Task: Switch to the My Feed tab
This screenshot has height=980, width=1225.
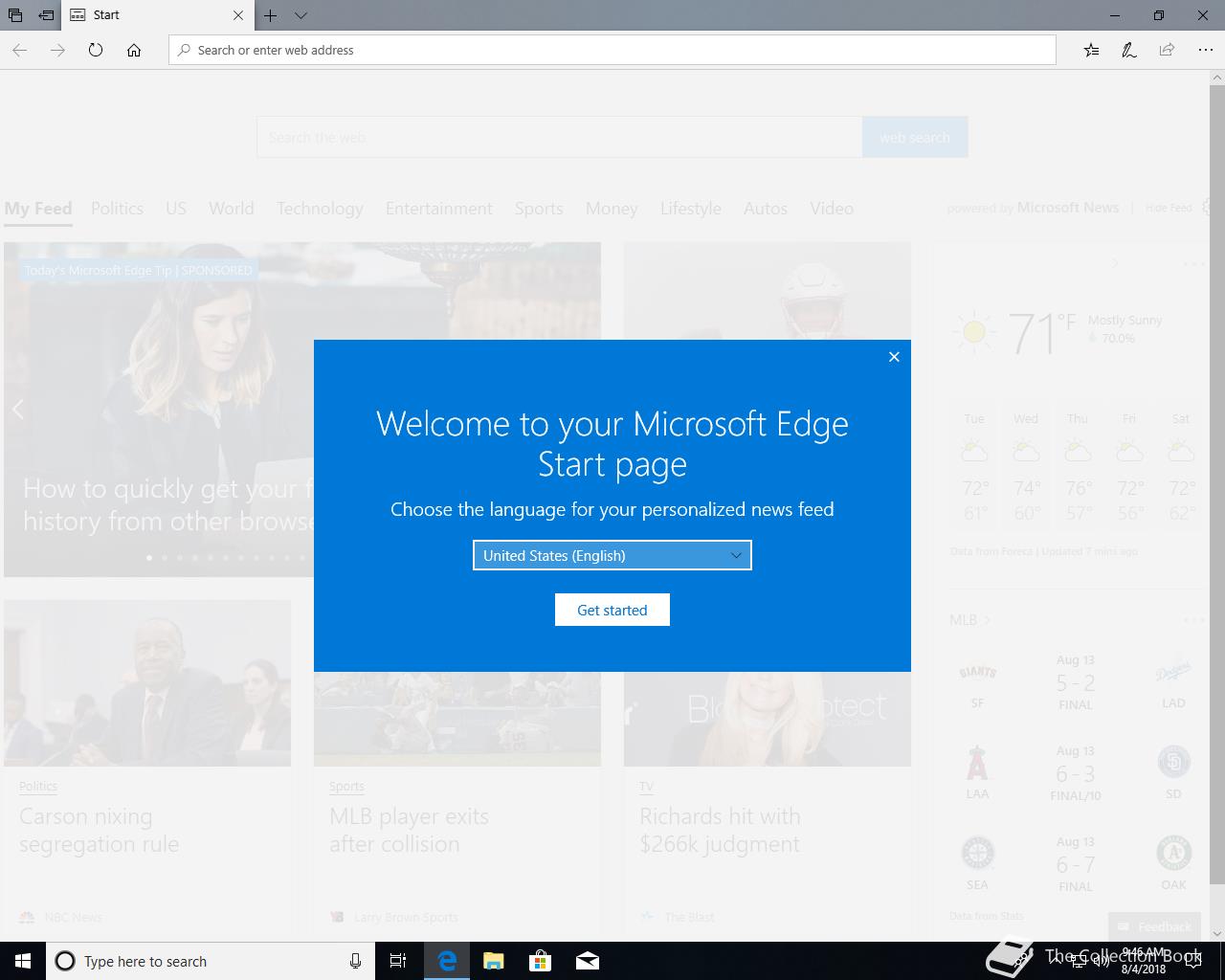Action: pos(38,209)
